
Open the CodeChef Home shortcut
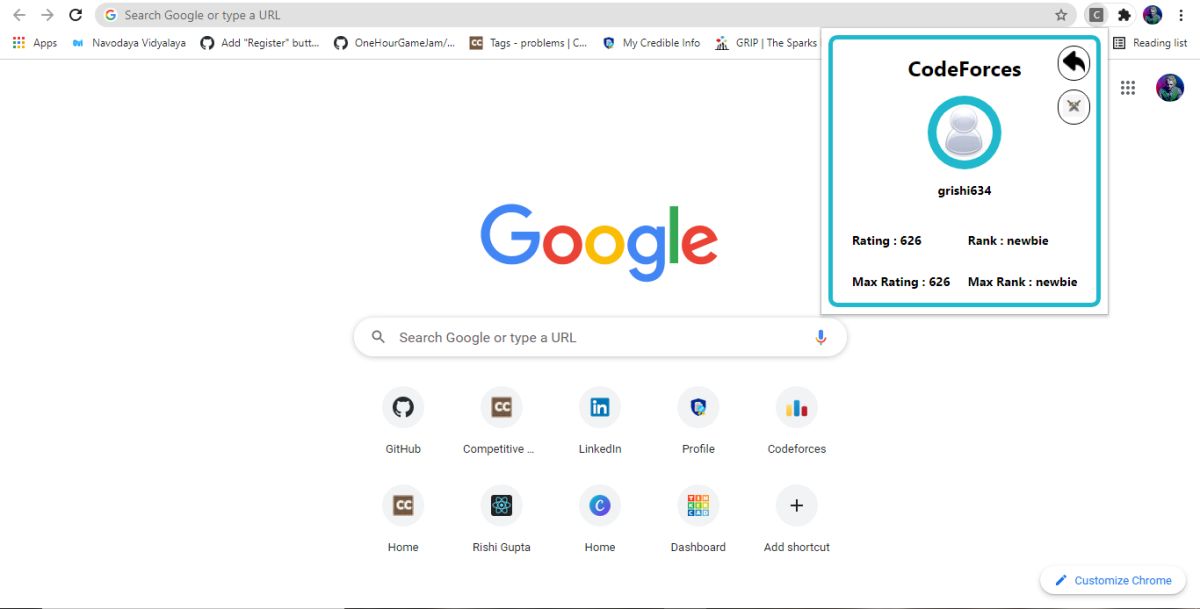click(x=403, y=519)
